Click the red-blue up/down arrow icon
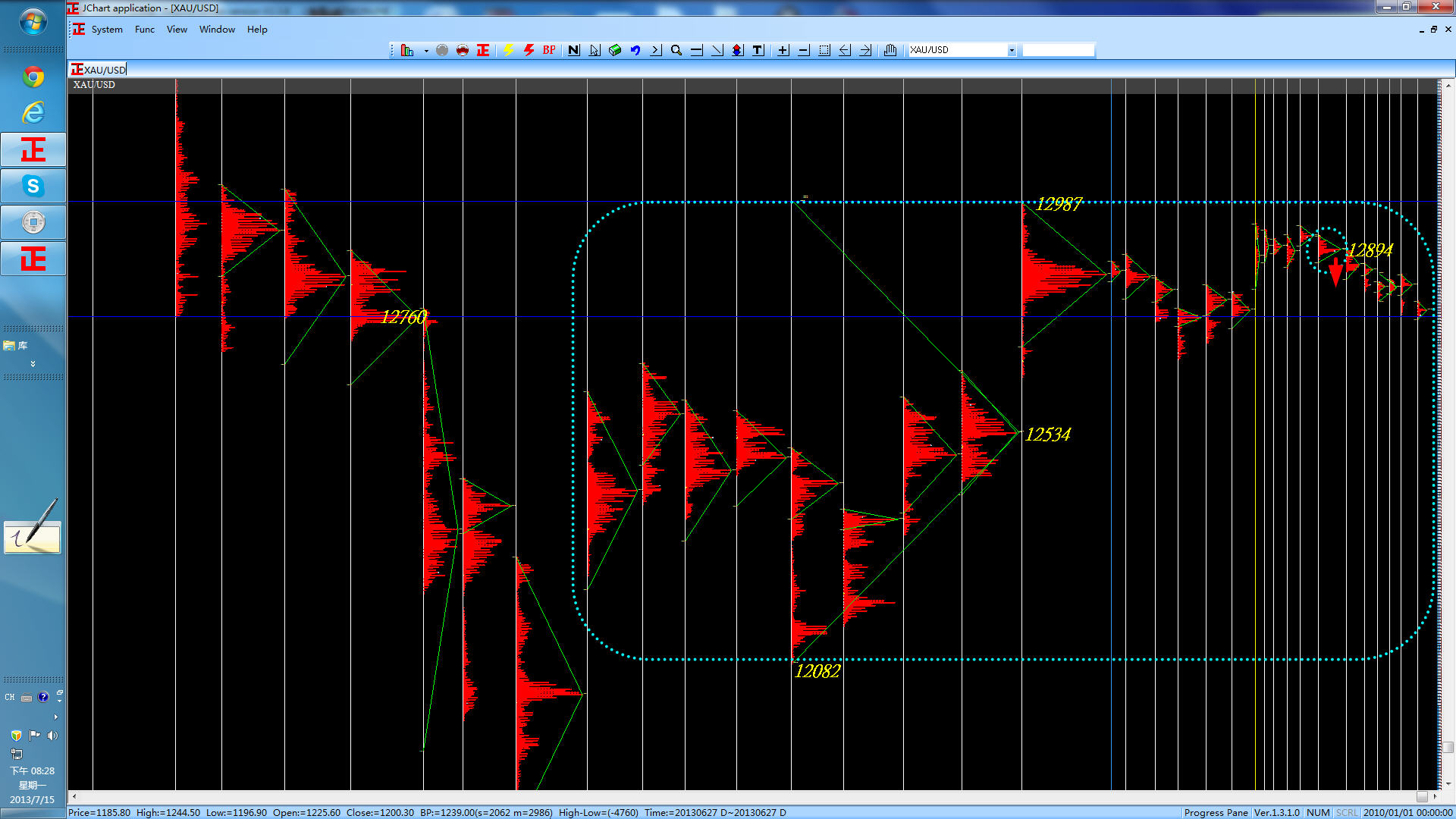The height and width of the screenshot is (819, 1456). coord(738,50)
